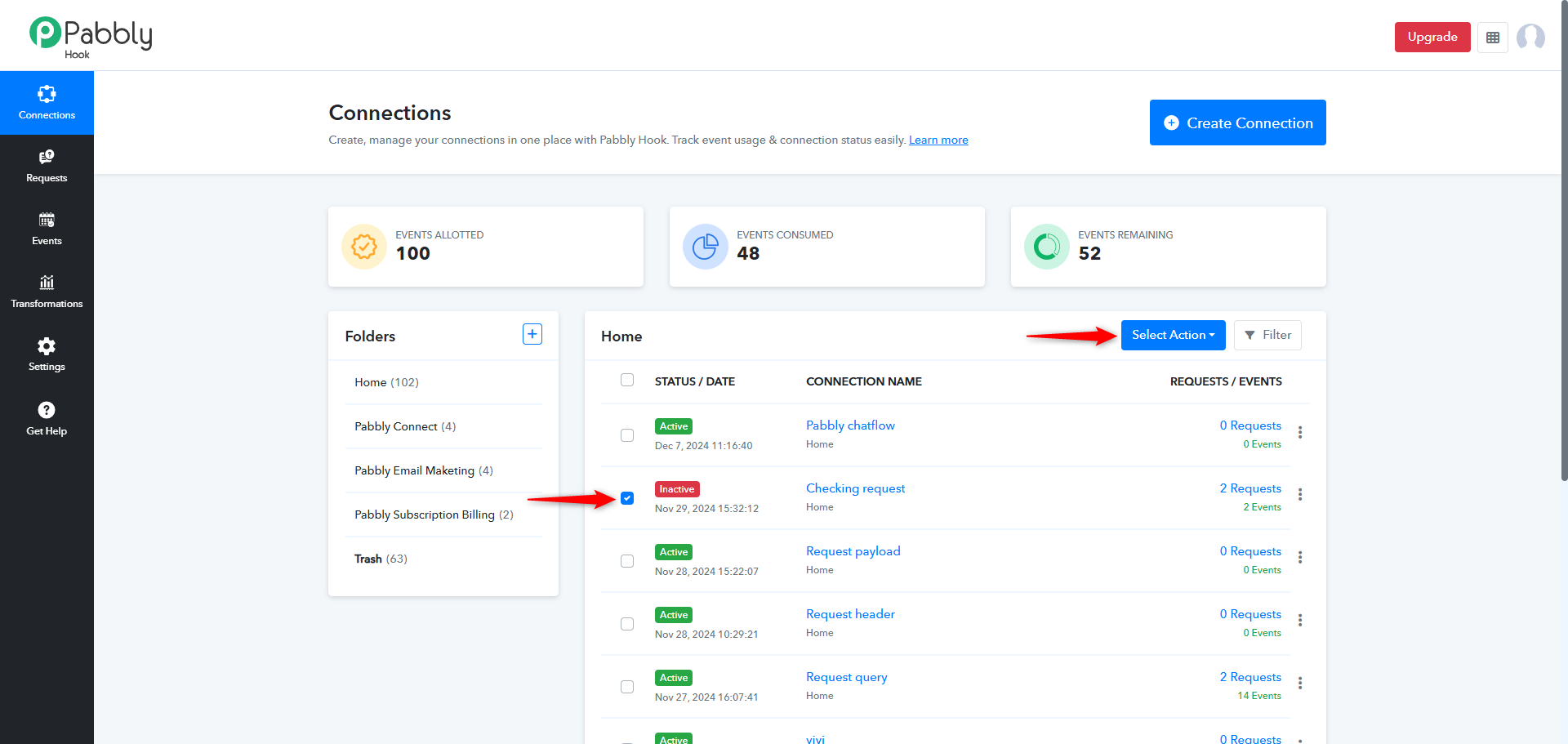This screenshot has height=744, width=1568.
Task: View 2 Requests for Request query
Action: pyautogui.click(x=1250, y=677)
